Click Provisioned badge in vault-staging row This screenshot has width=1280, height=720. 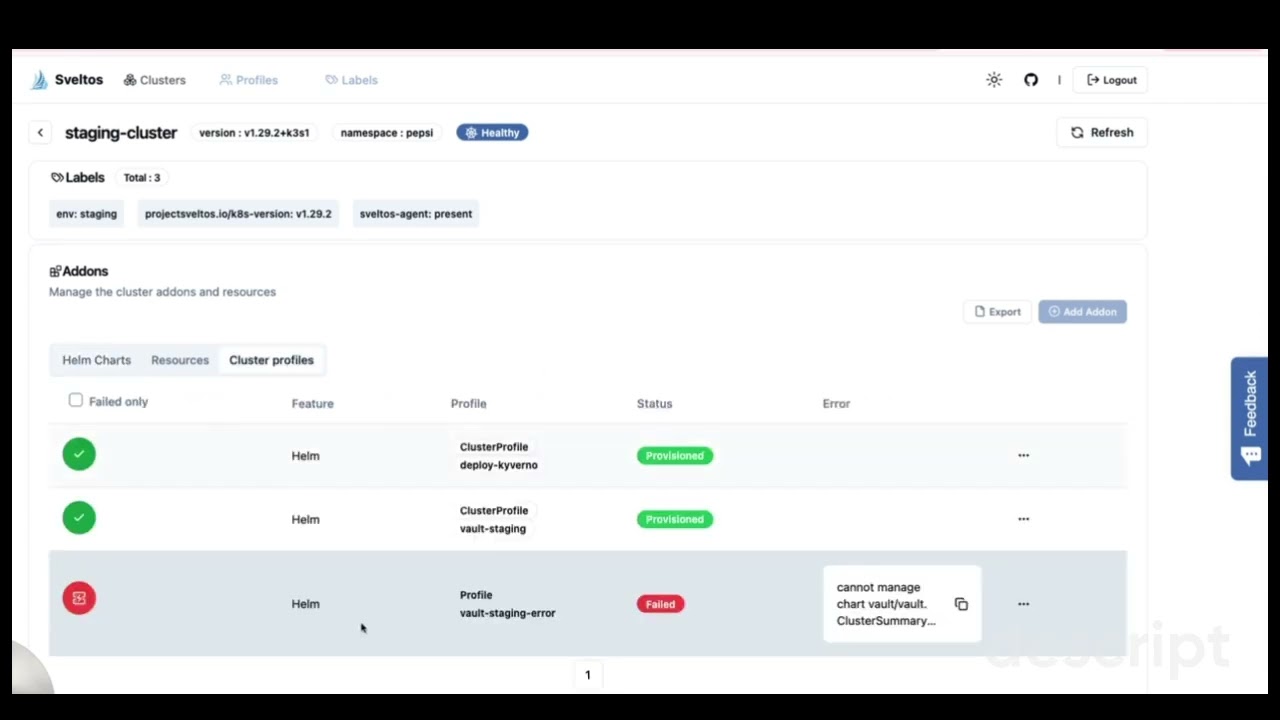[675, 519]
